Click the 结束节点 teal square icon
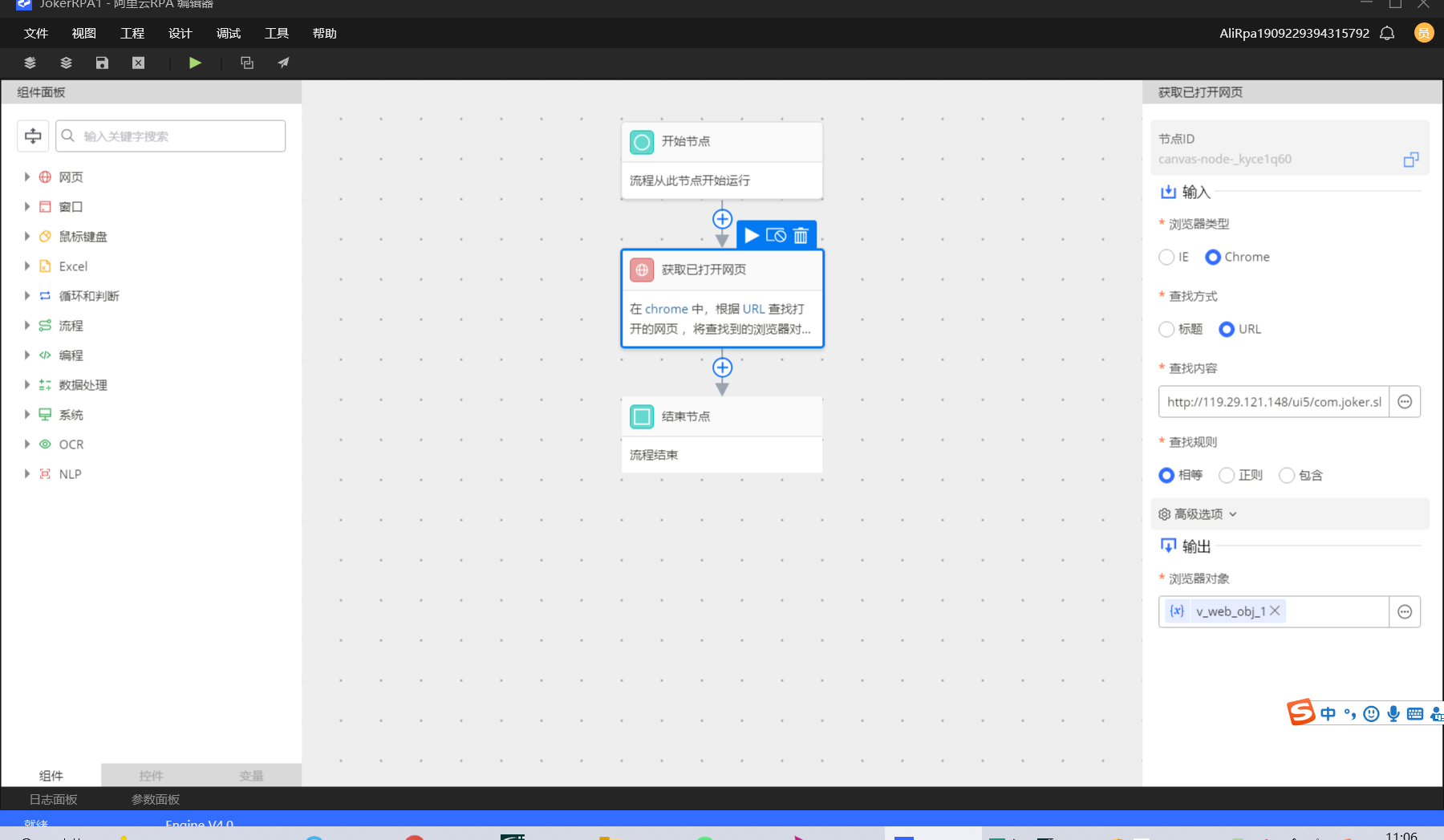Image resolution: width=1444 pixels, height=840 pixels. click(642, 416)
